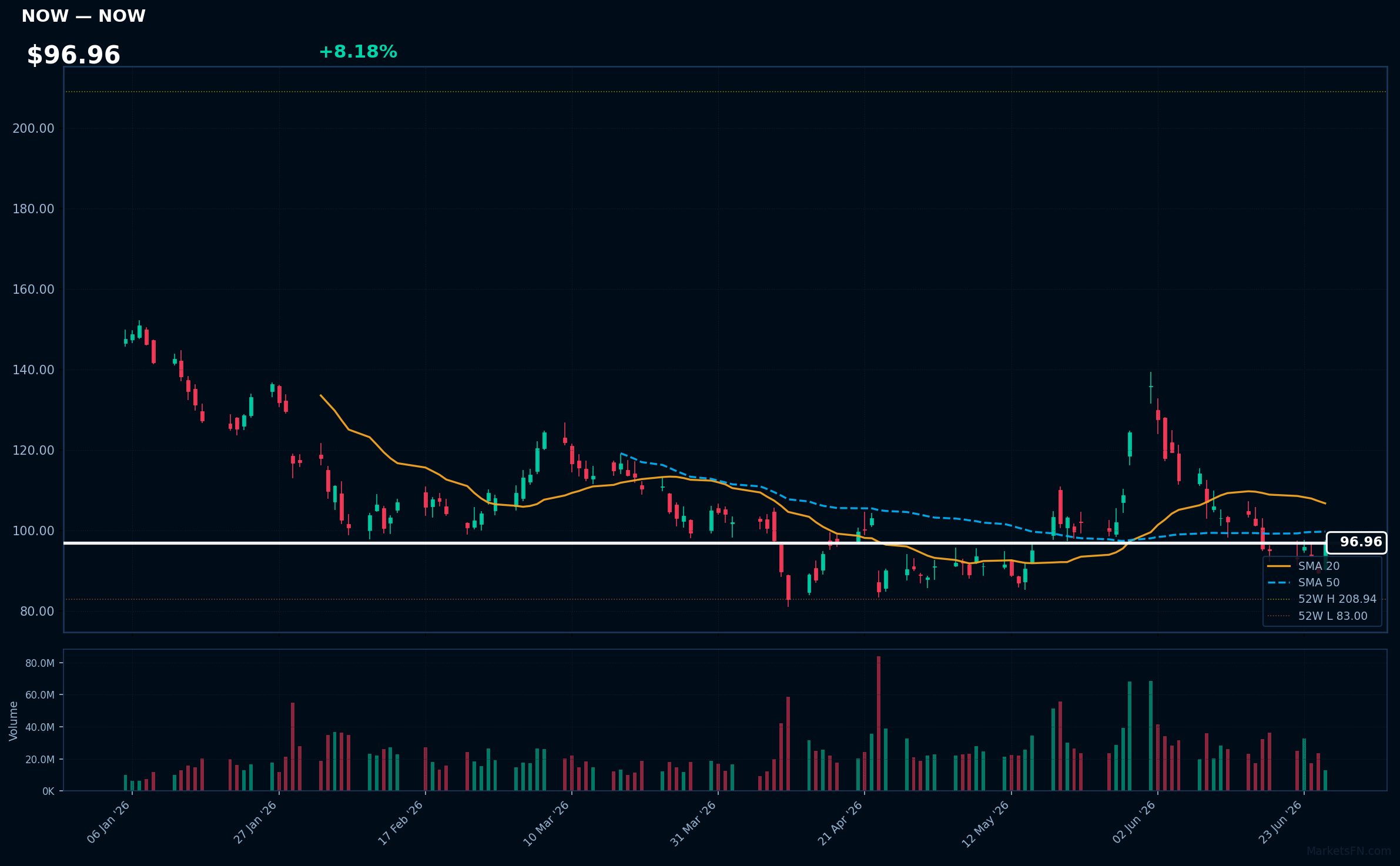The height and width of the screenshot is (866, 1400).
Task: Click the 17 Feb '26 date label
Action: point(401,823)
